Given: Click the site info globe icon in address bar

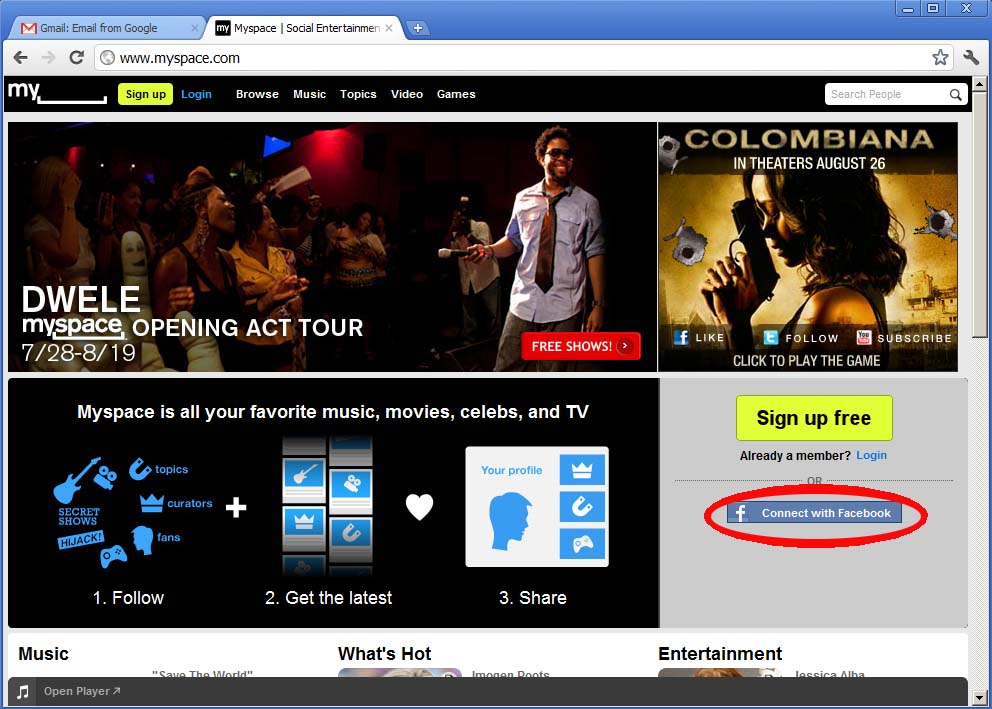Looking at the screenshot, I should coord(108,58).
